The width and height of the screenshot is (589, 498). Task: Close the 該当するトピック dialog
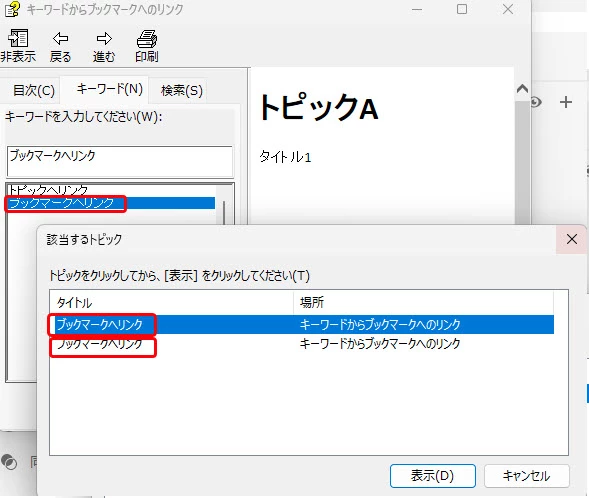tap(571, 239)
